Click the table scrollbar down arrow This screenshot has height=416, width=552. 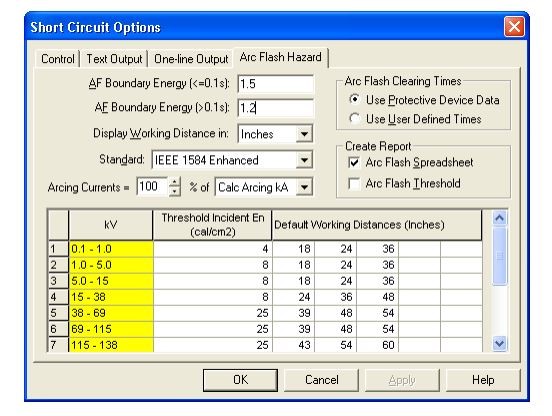click(x=500, y=343)
